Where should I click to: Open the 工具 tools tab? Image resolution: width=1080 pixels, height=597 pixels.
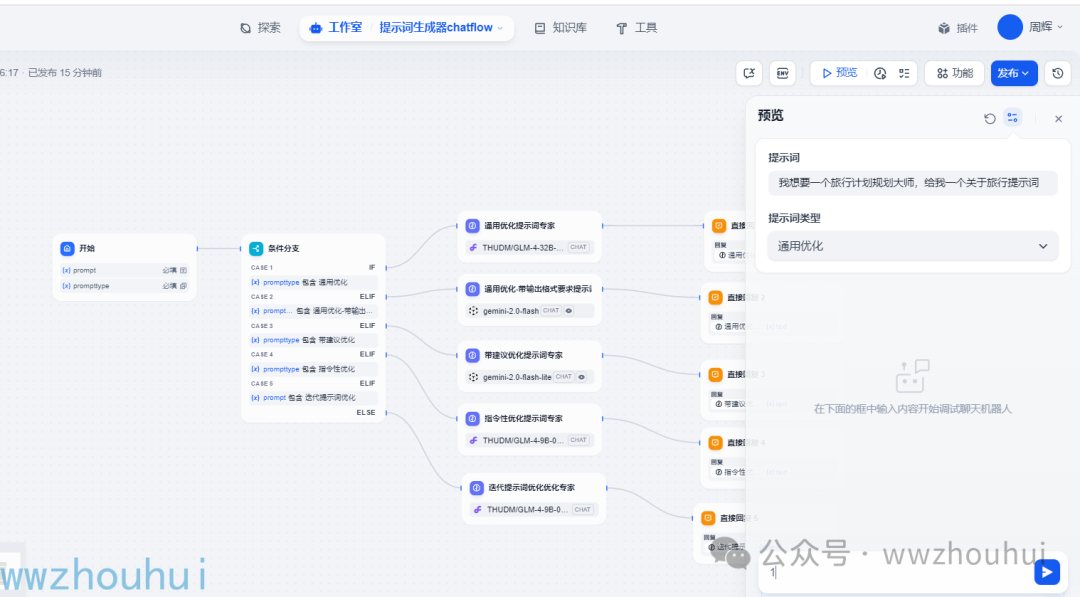(x=636, y=28)
